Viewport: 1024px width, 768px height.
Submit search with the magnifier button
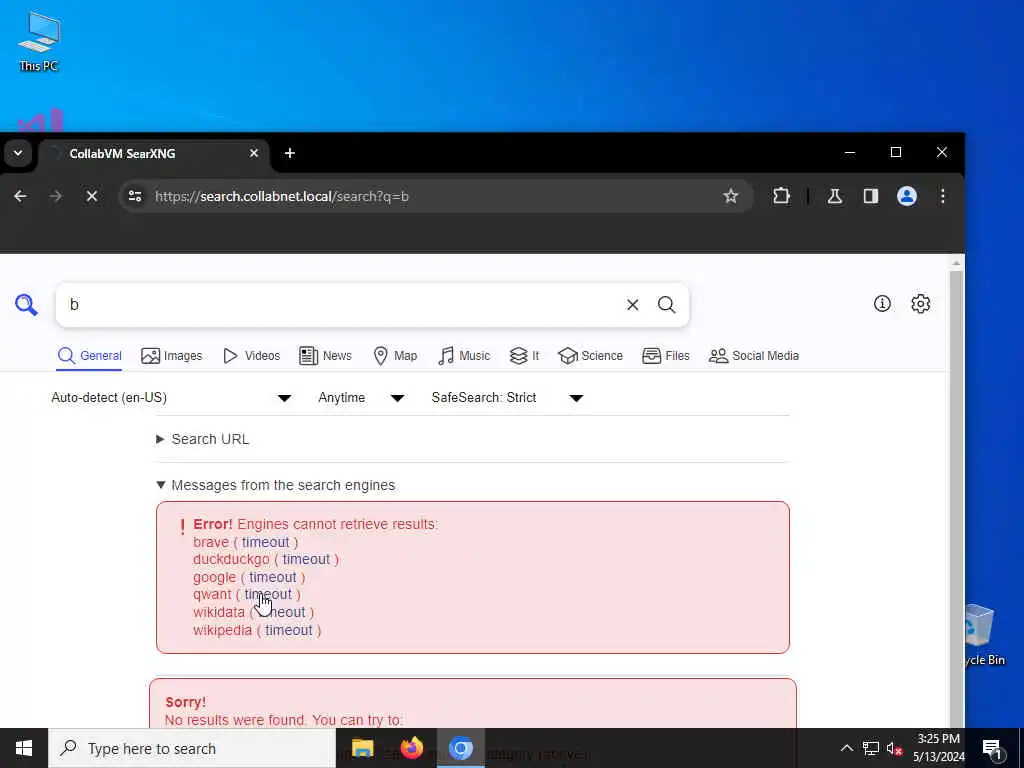pos(666,304)
